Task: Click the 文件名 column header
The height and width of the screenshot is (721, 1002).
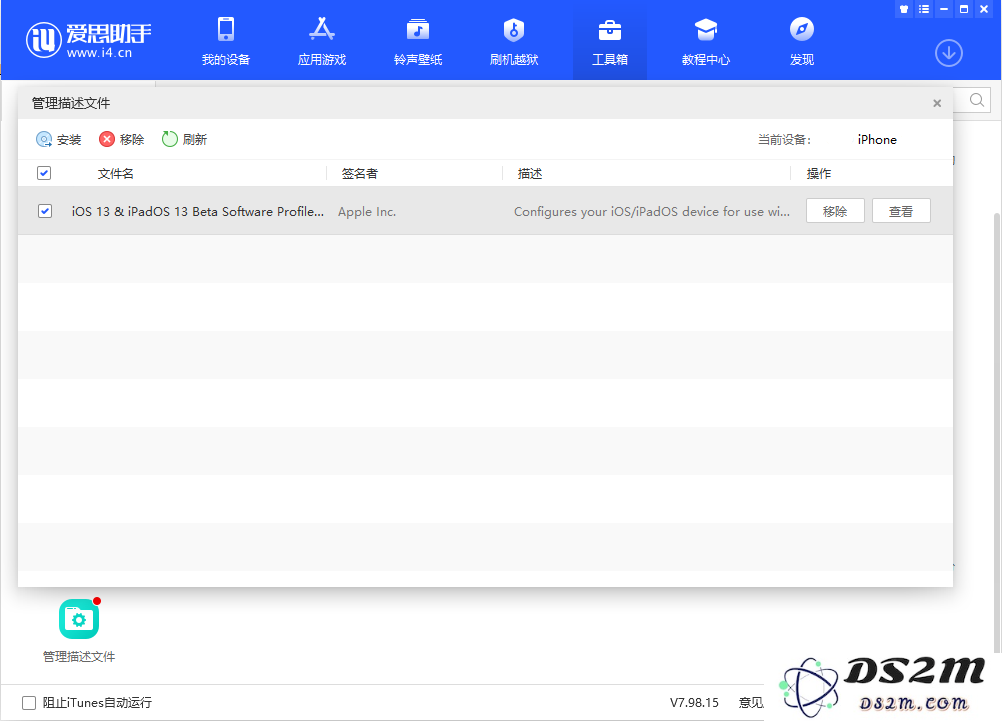Action: click(x=116, y=173)
